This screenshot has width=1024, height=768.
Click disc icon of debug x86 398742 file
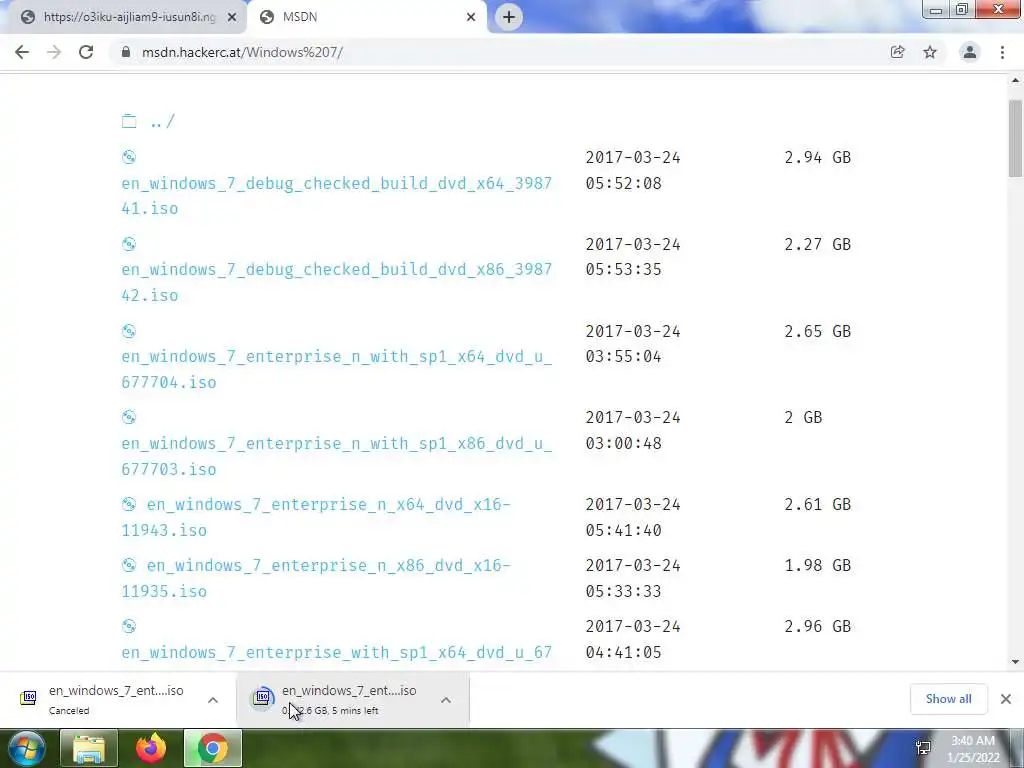tap(129, 244)
